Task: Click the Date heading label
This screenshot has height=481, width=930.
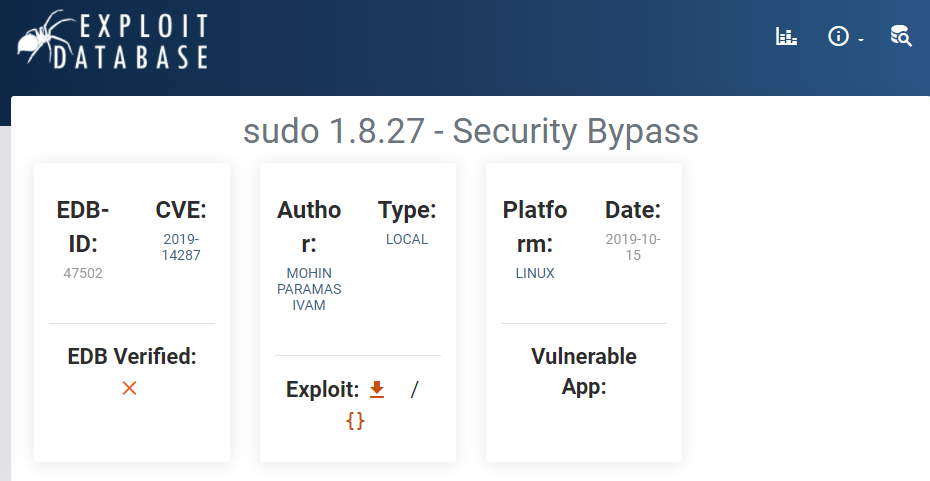Action: [633, 210]
